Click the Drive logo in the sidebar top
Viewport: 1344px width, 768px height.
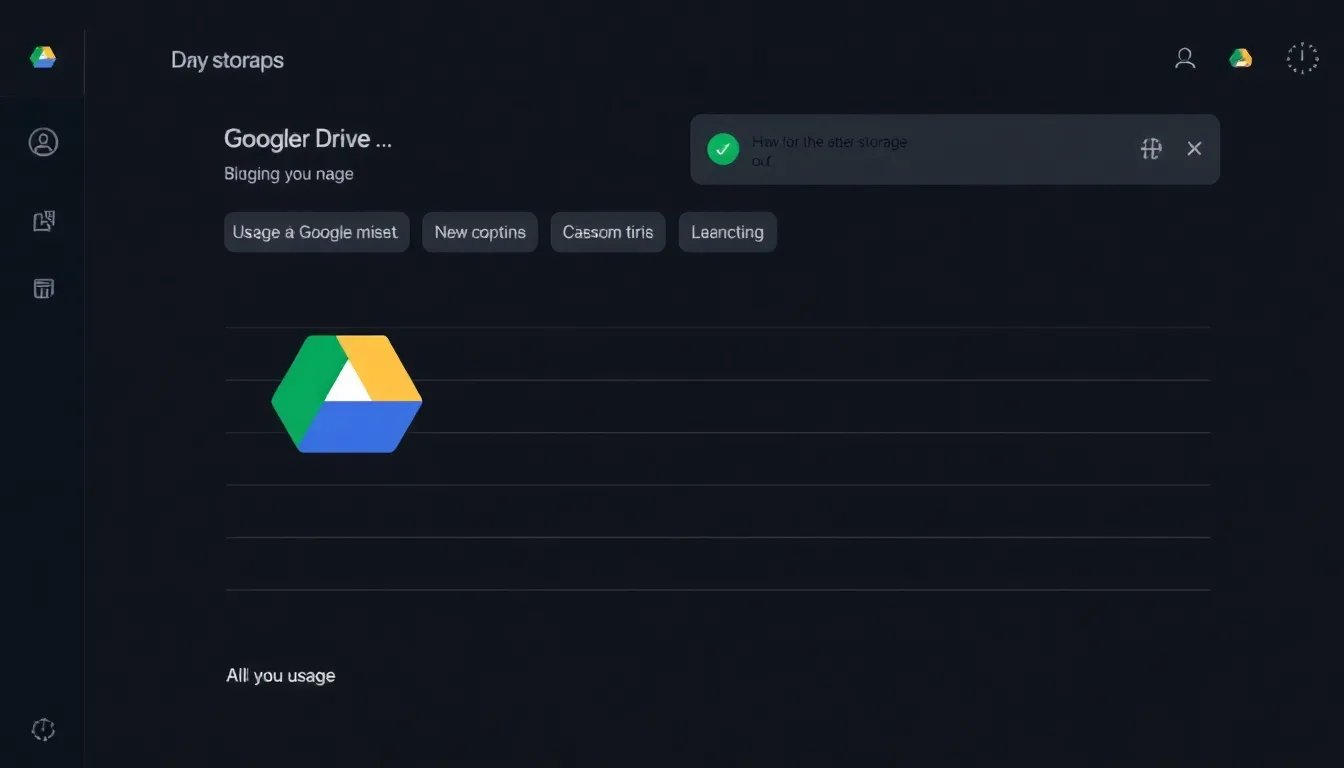43,58
